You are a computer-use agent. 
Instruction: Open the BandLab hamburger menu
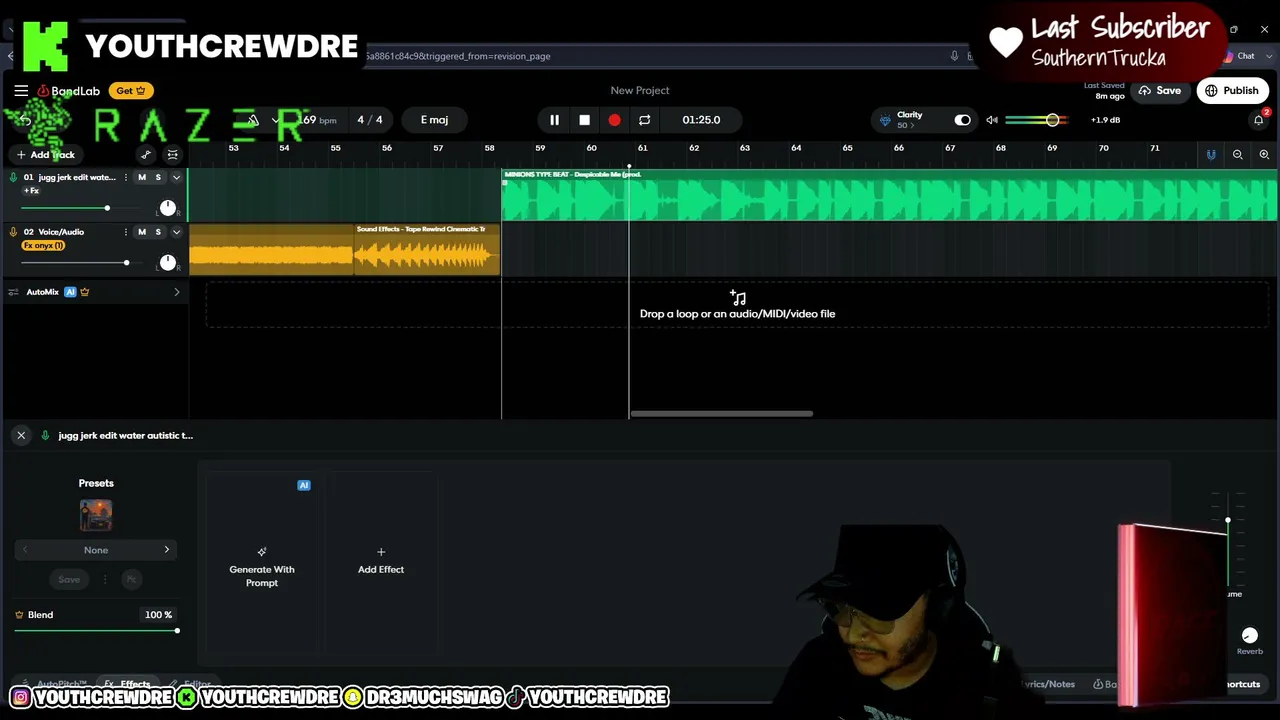click(21, 91)
